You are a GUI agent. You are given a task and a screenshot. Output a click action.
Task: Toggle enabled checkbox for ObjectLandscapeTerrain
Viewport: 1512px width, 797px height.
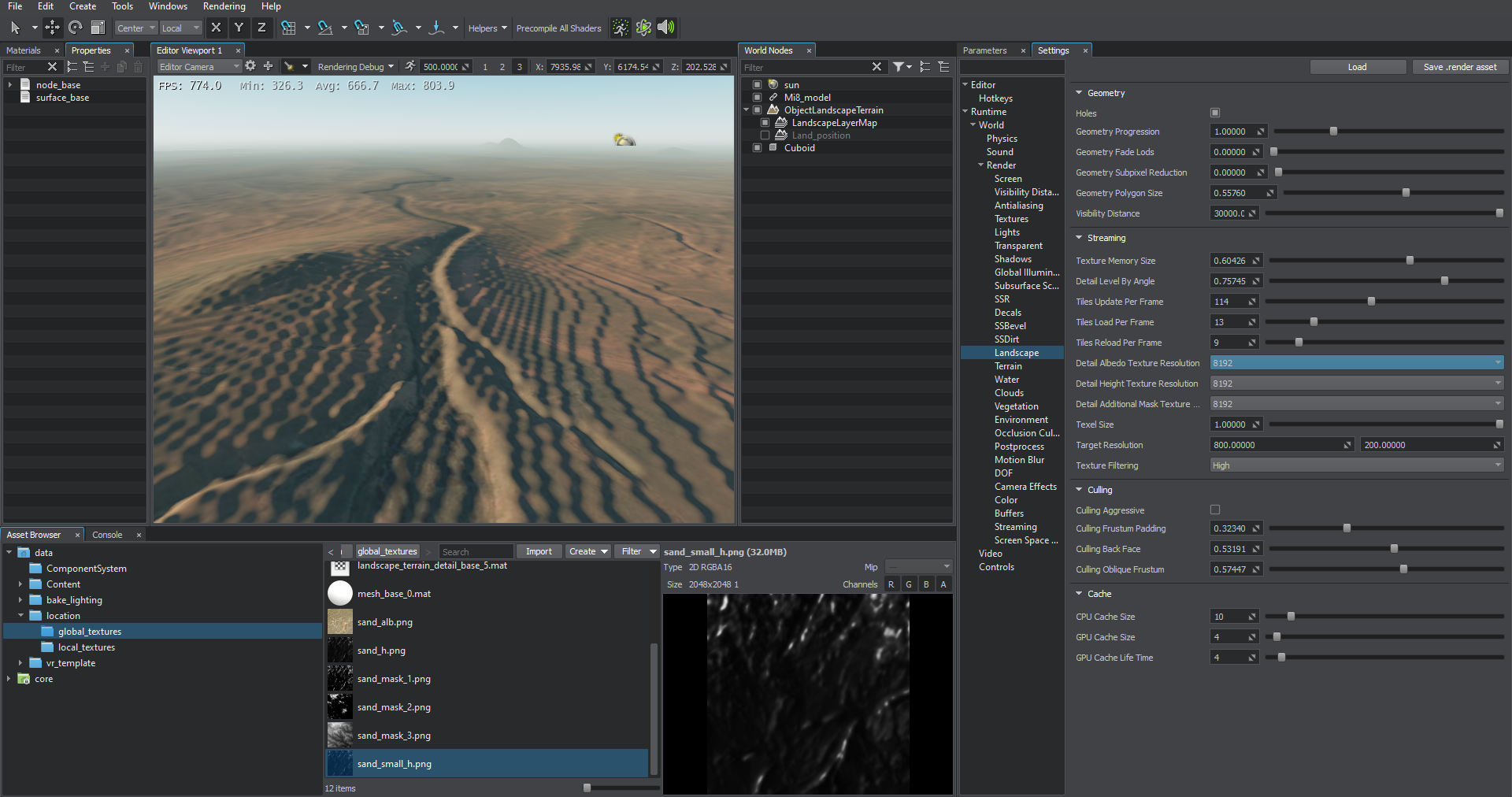pyautogui.click(x=757, y=109)
